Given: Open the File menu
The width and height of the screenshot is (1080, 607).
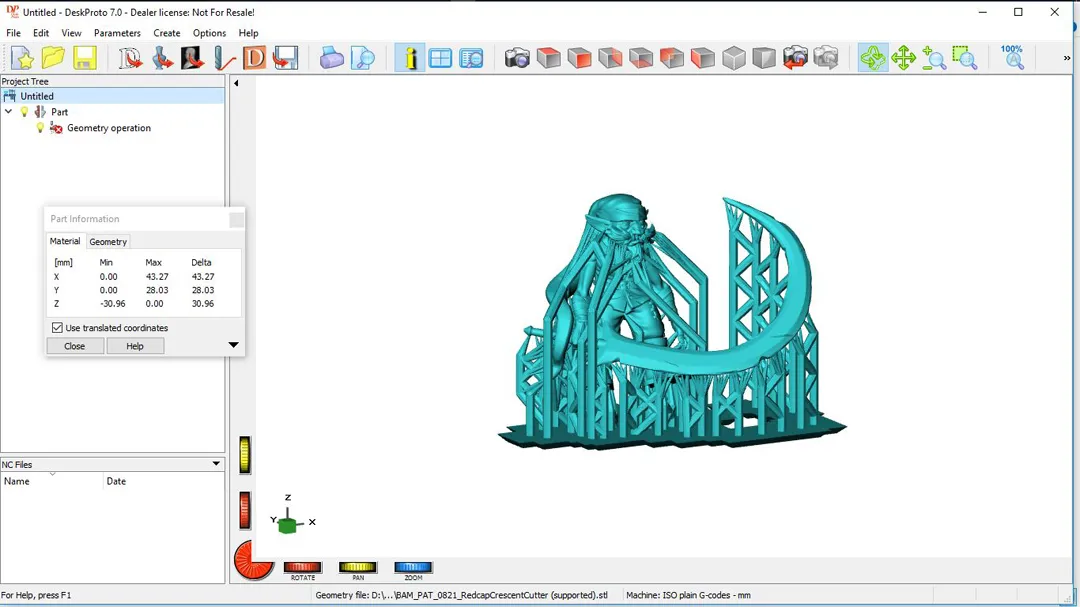Looking at the screenshot, I should point(13,33).
